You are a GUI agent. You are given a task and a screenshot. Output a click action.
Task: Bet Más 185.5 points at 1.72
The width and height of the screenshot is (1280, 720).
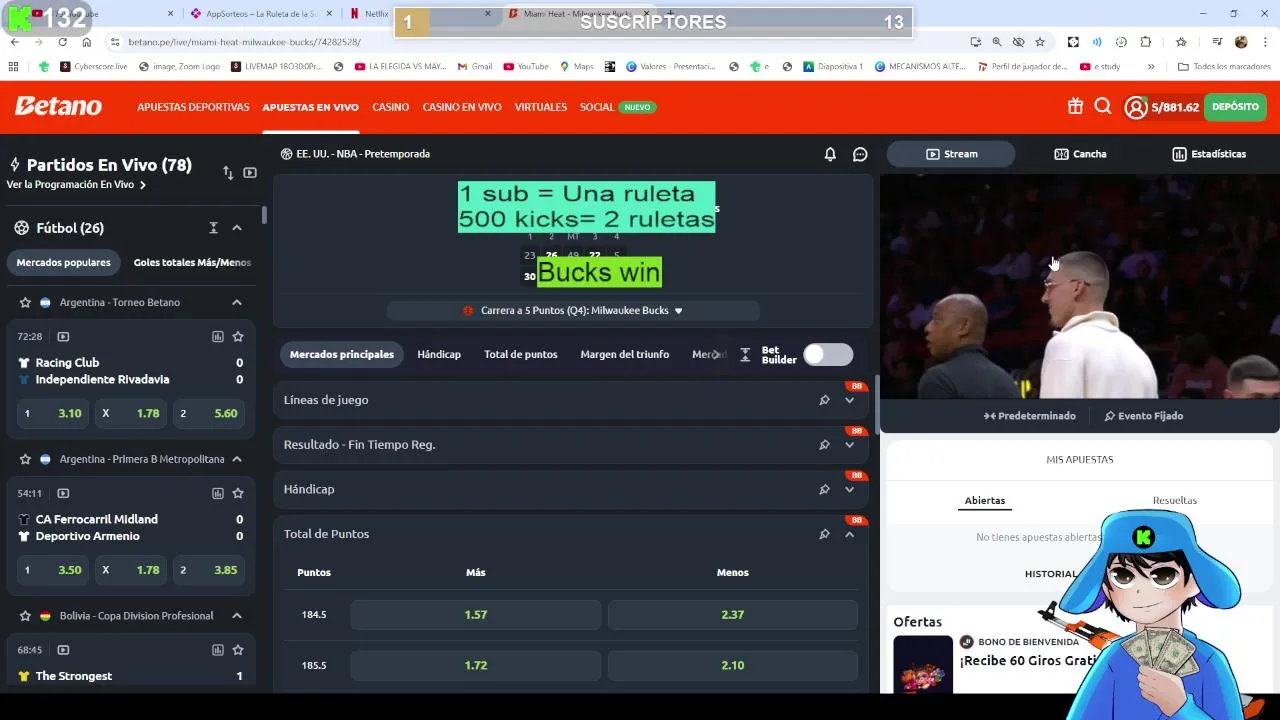pos(476,665)
